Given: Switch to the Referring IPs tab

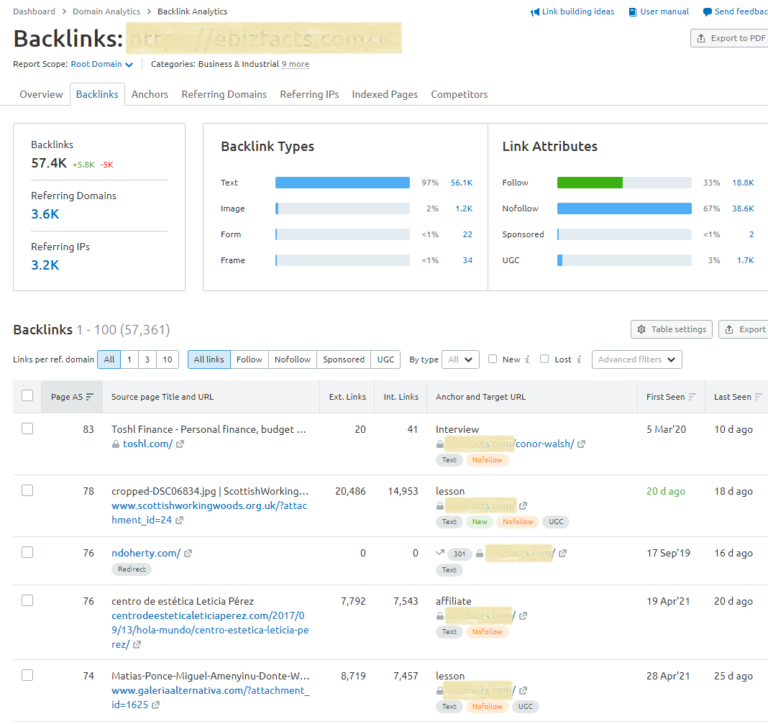Looking at the screenshot, I should coord(310,94).
